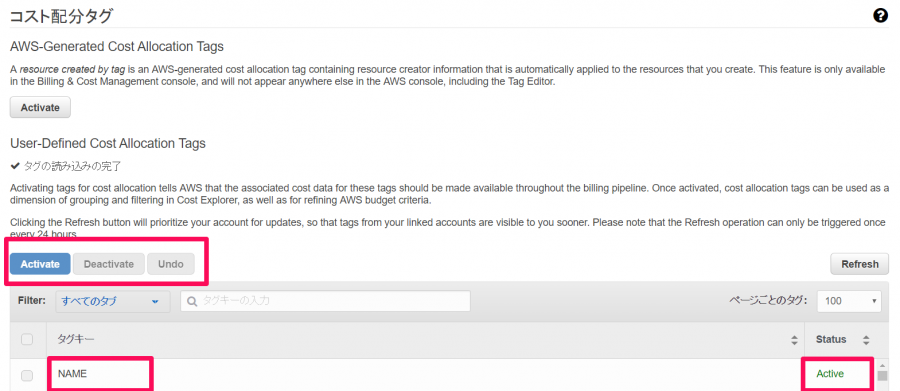Click the Deactivate button

click(109, 264)
